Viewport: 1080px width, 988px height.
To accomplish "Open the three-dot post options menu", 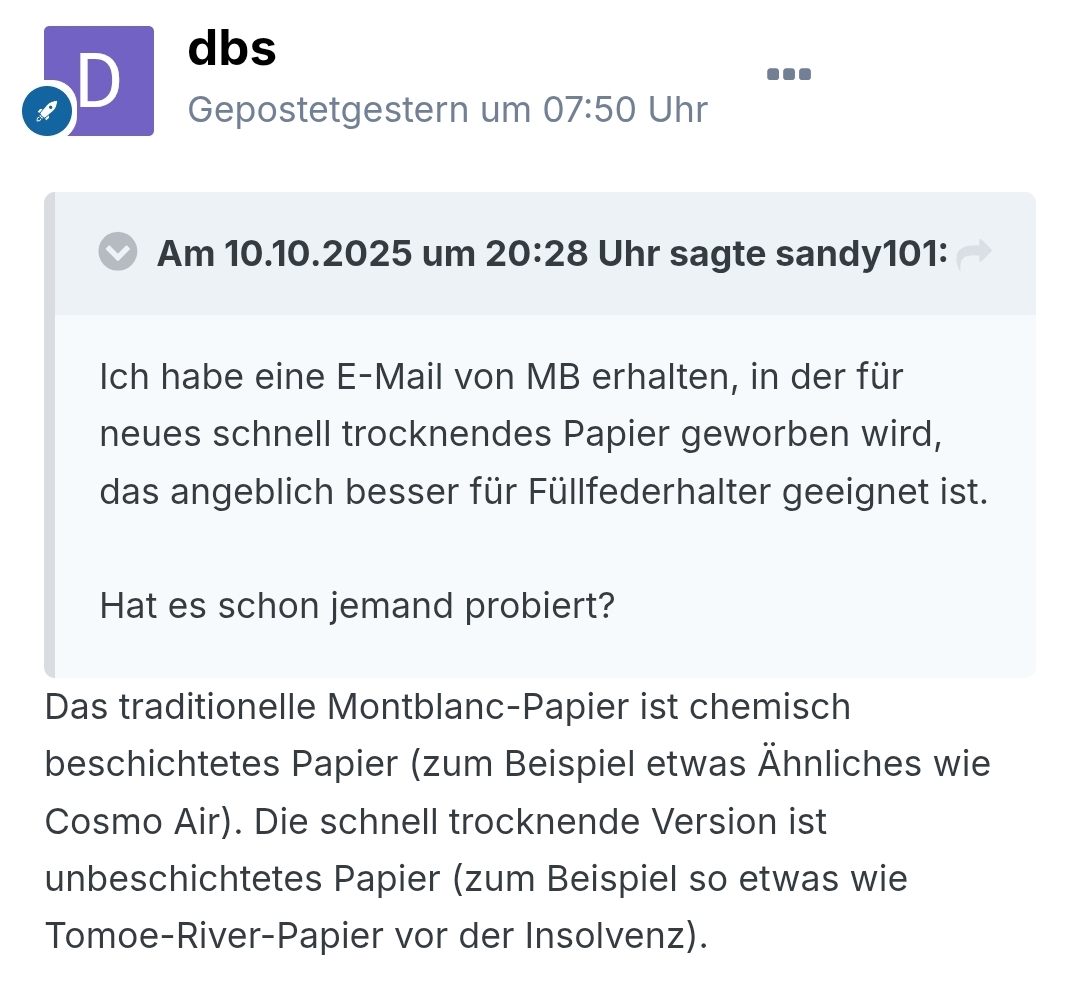I will point(788,74).
